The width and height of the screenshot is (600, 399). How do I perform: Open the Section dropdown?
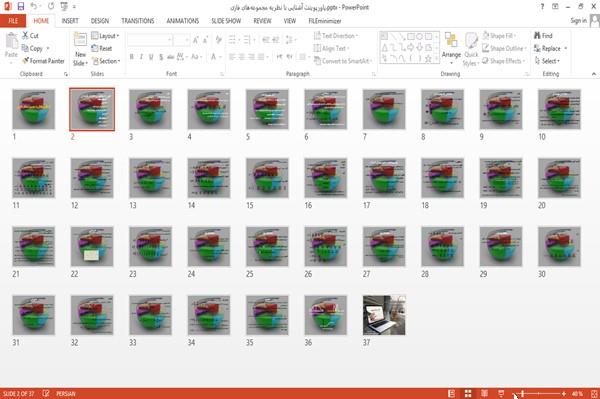(x=106, y=61)
